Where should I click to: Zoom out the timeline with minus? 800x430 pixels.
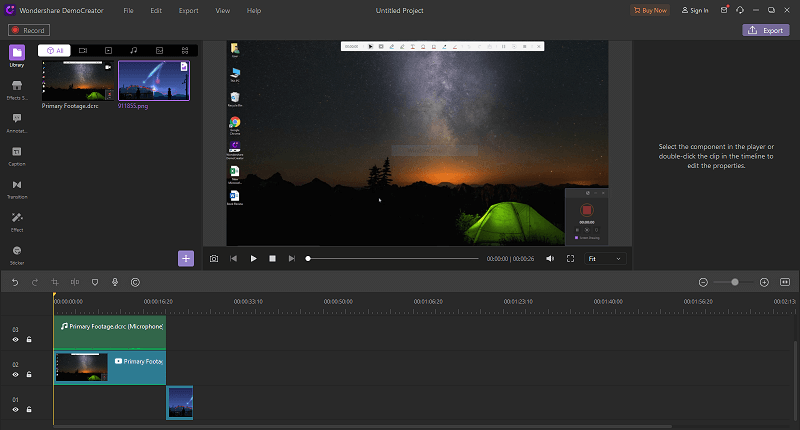click(703, 282)
